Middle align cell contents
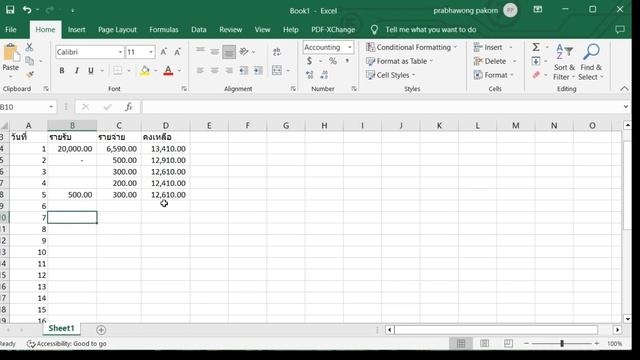640x360 pixels. click(x=214, y=51)
